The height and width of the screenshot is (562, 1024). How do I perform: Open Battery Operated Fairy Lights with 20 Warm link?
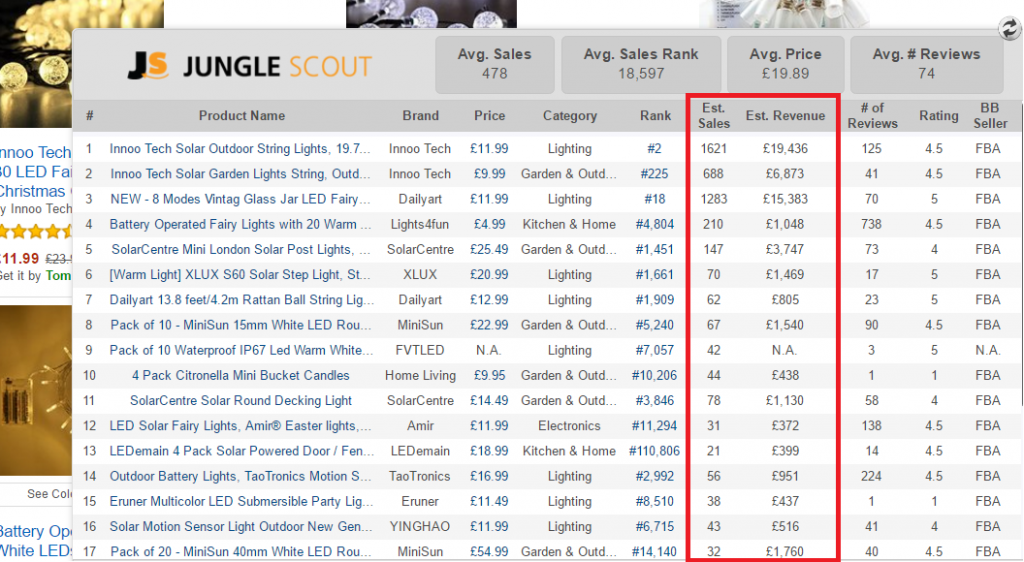[240, 225]
